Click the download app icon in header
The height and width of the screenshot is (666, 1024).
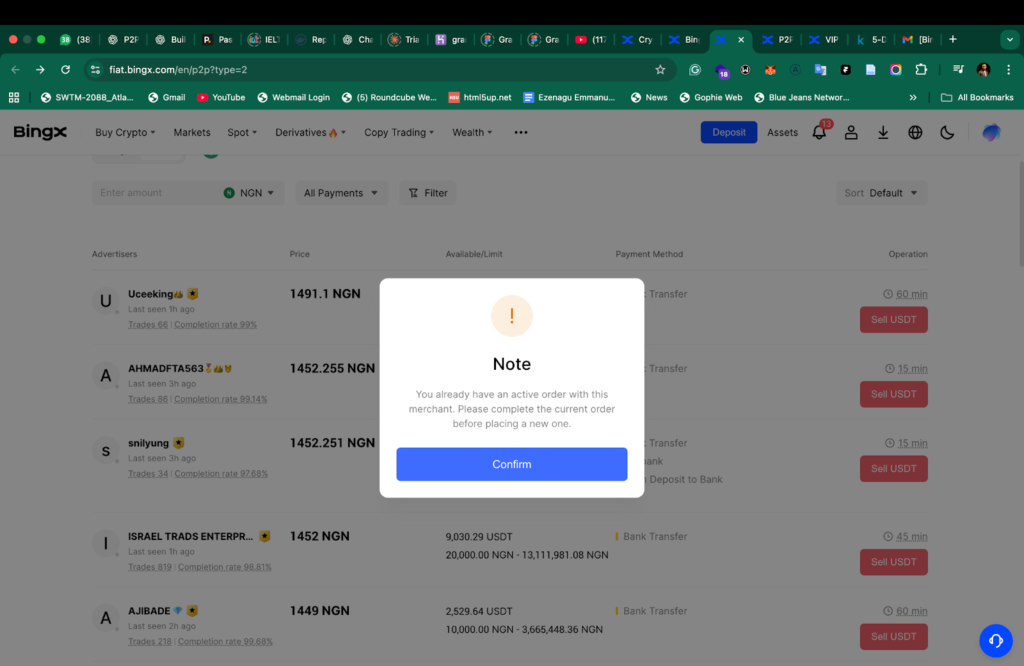[x=883, y=132]
